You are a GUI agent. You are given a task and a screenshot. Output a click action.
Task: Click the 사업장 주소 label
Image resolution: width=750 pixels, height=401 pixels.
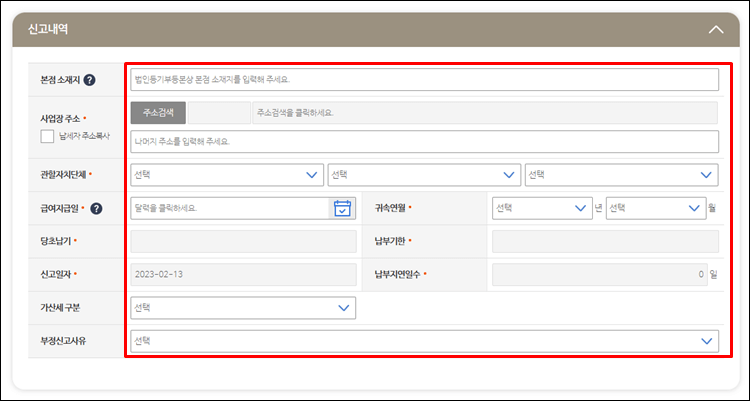[60, 118]
